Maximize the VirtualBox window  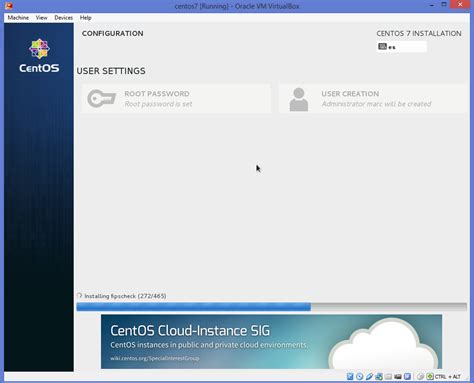444,4
